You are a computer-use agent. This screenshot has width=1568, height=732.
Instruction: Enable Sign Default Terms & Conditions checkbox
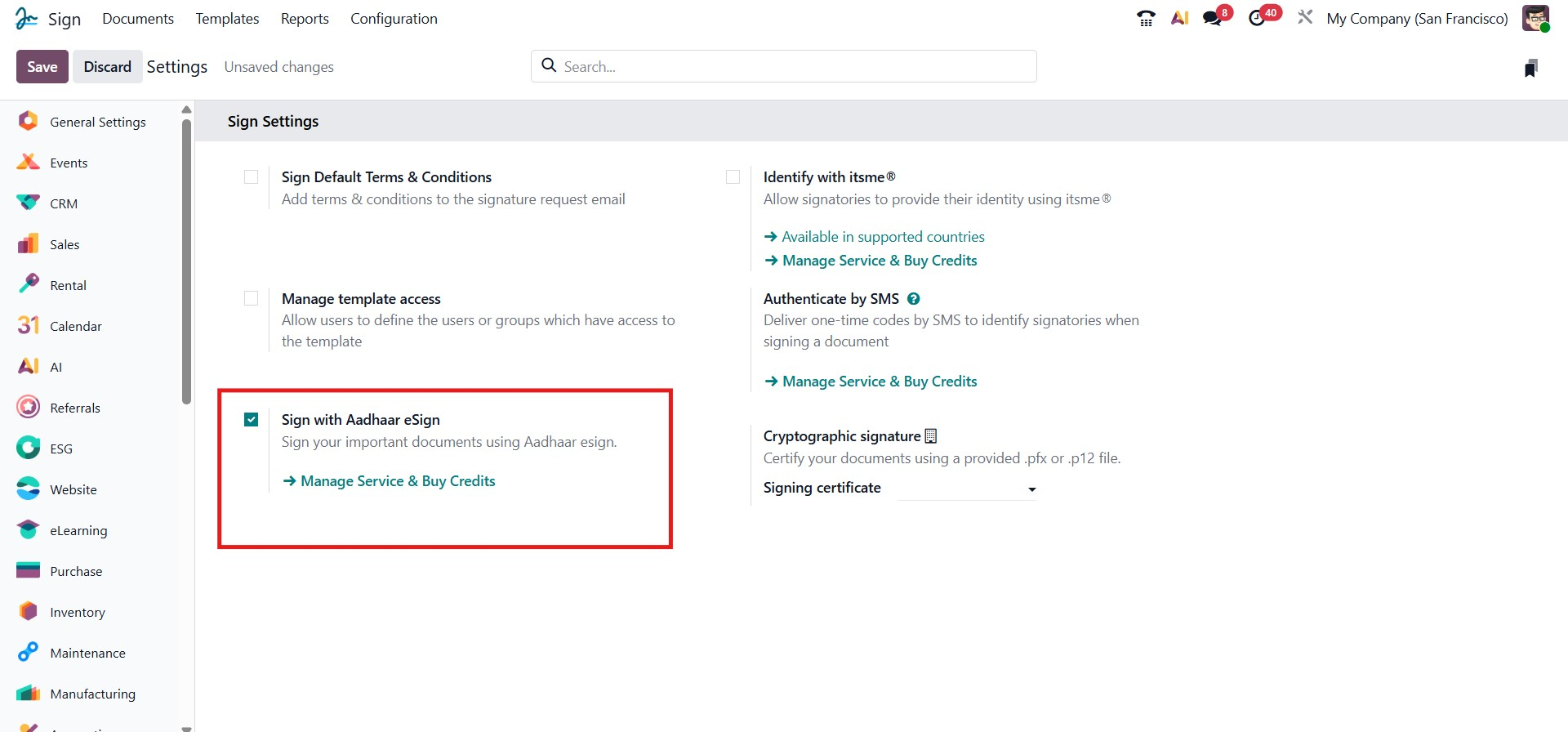[252, 177]
